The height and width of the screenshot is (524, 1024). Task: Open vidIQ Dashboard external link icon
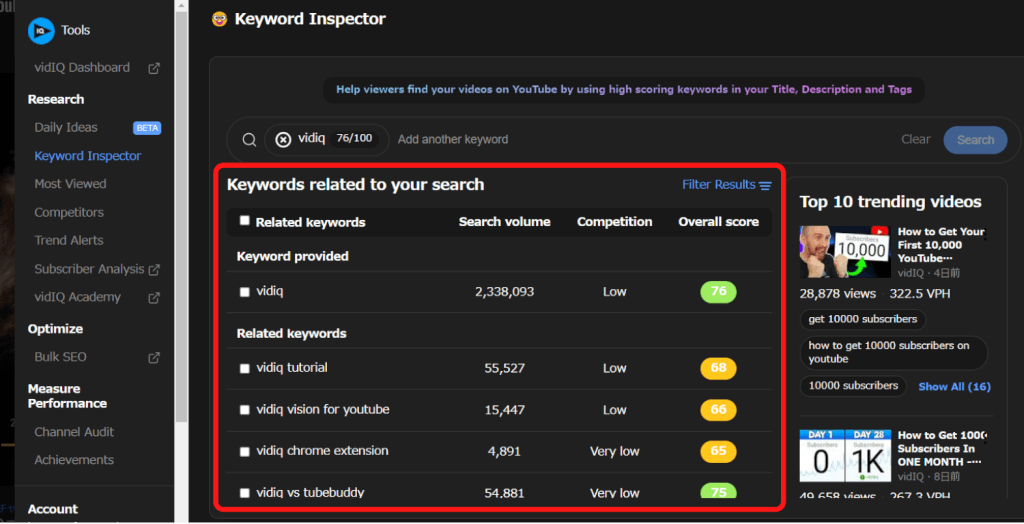[154, 68]
